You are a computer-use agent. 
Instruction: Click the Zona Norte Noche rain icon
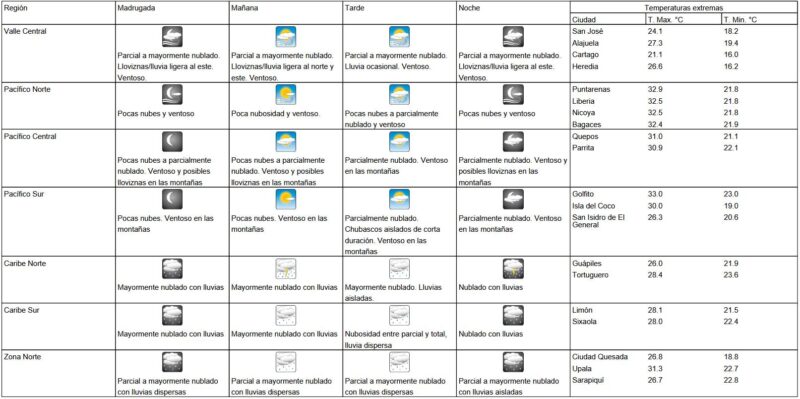pos(513,362)
